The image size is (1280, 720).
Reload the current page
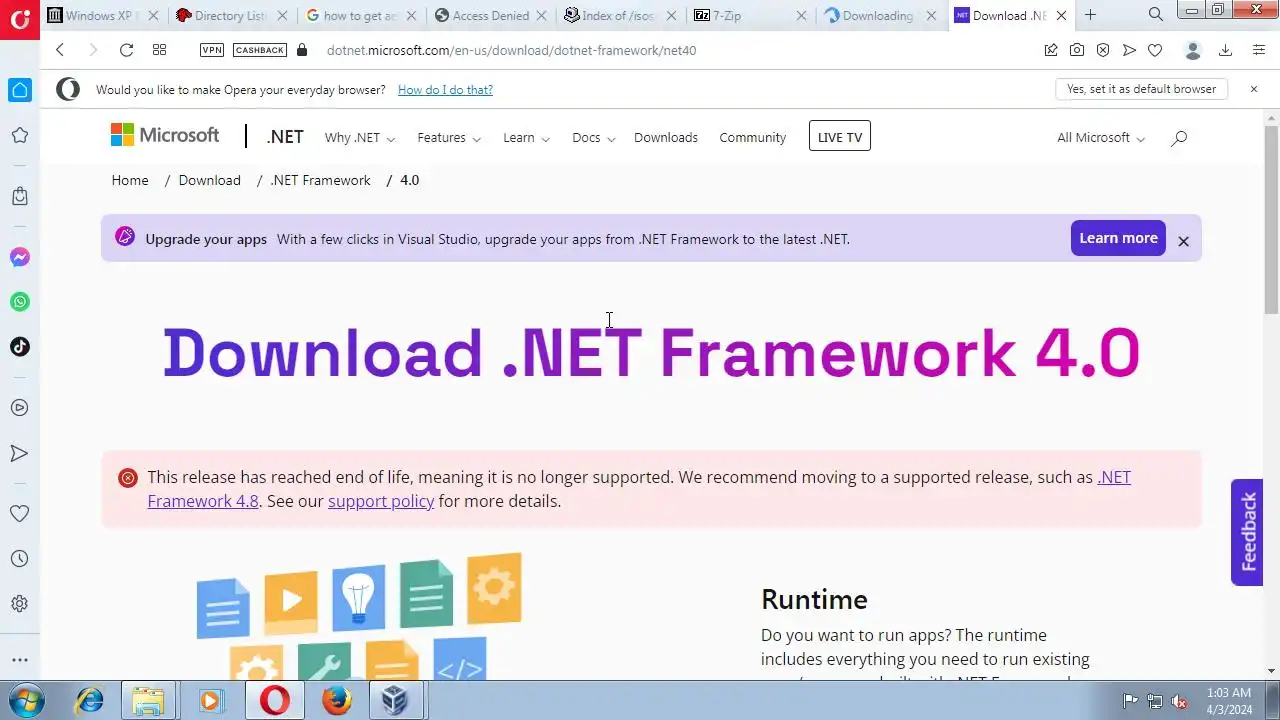[x=126, y=50]
